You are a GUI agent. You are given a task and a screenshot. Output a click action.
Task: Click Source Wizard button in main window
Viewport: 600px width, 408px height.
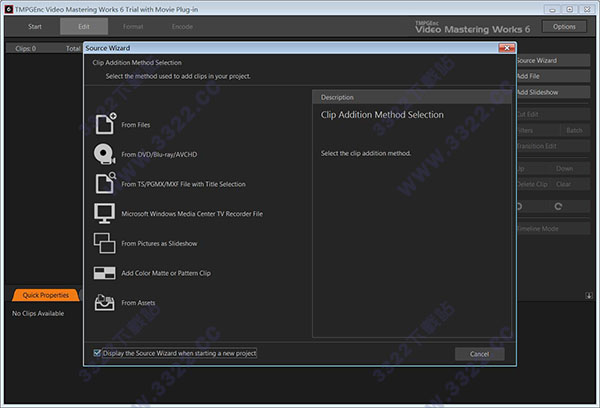pyautogui.click(x=553, y=60)
